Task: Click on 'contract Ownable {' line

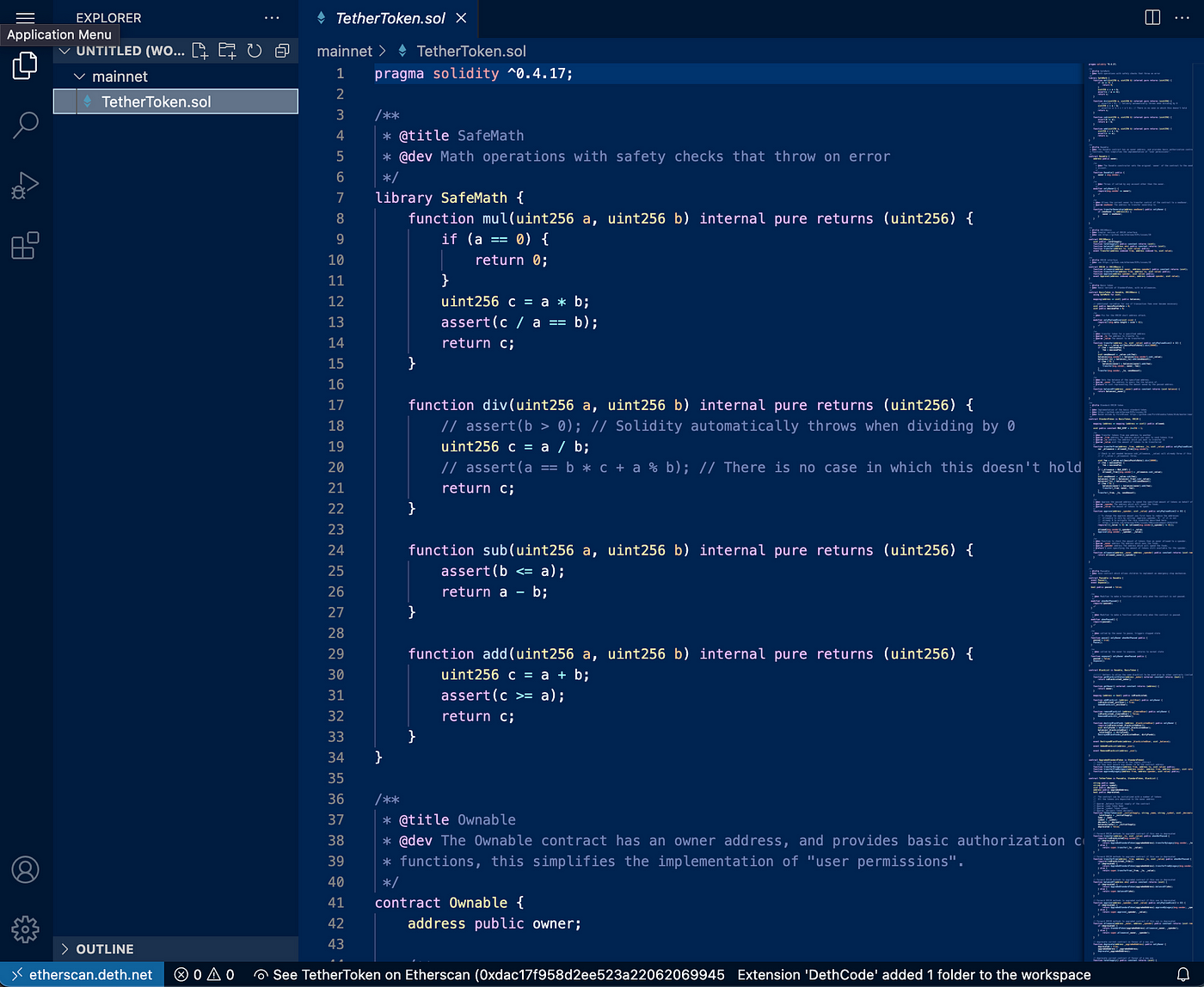Action: click(449, 903)
